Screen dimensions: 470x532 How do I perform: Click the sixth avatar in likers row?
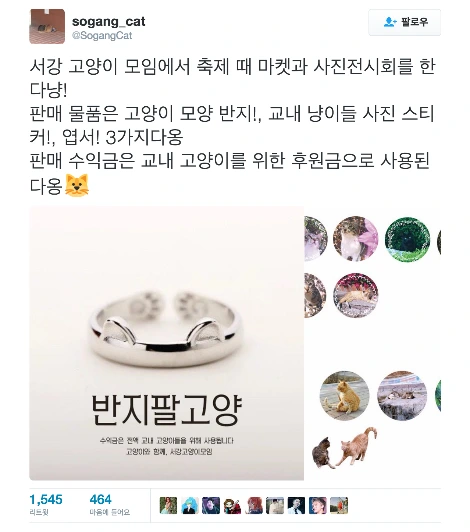[x=275, y=505]
